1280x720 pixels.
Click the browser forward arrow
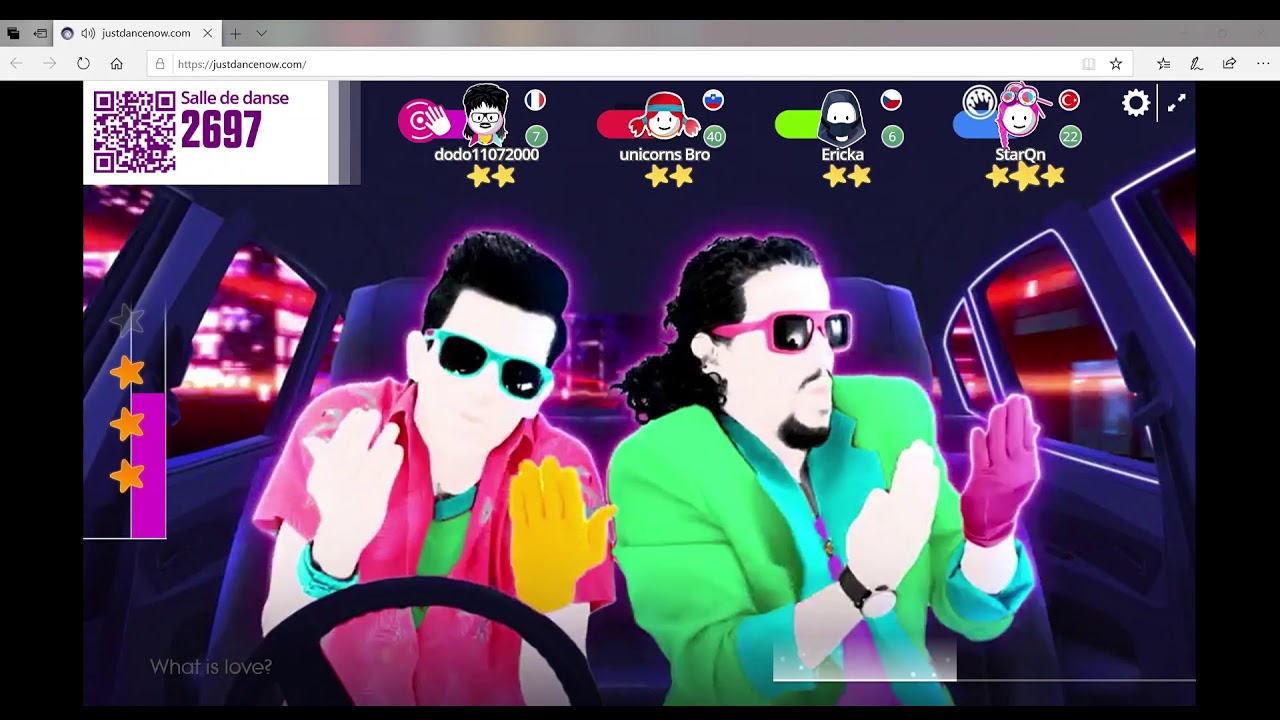[50, 63]
